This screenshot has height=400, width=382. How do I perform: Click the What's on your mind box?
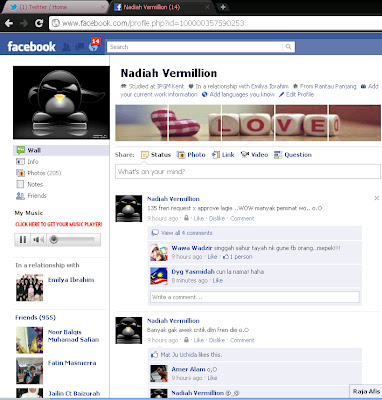click(x=248, y=172)
